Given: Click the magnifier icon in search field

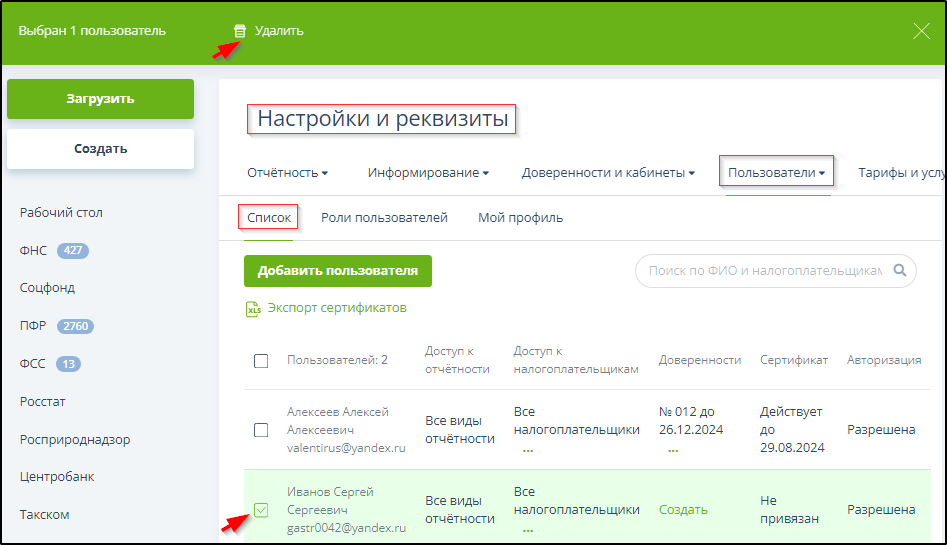Looking at the screenshot, I should pos(900,270).
